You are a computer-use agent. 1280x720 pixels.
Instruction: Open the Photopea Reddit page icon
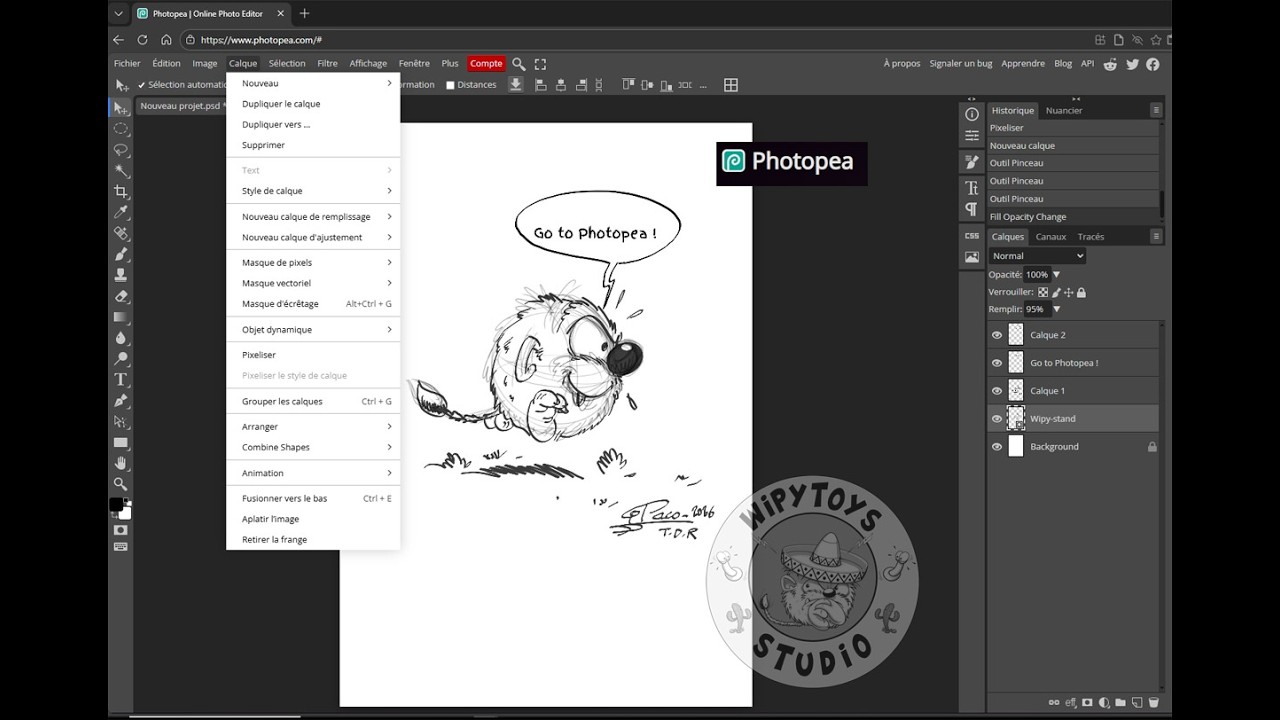click(1112, 64)
